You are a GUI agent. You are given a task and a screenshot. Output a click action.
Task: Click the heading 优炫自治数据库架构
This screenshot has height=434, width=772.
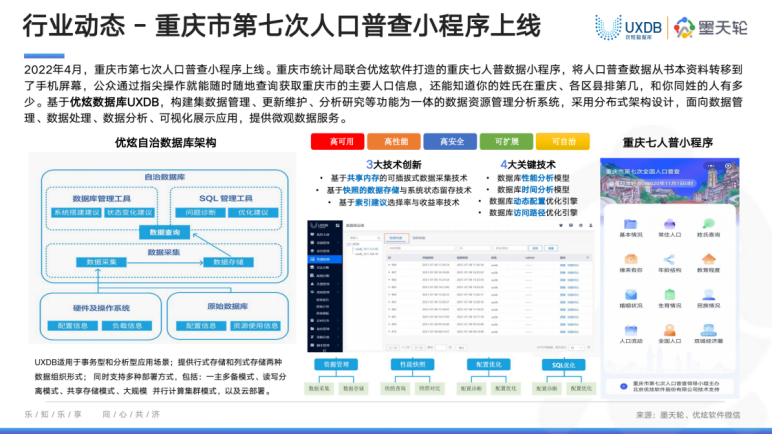pyautogui.click(x=165, y=143)
